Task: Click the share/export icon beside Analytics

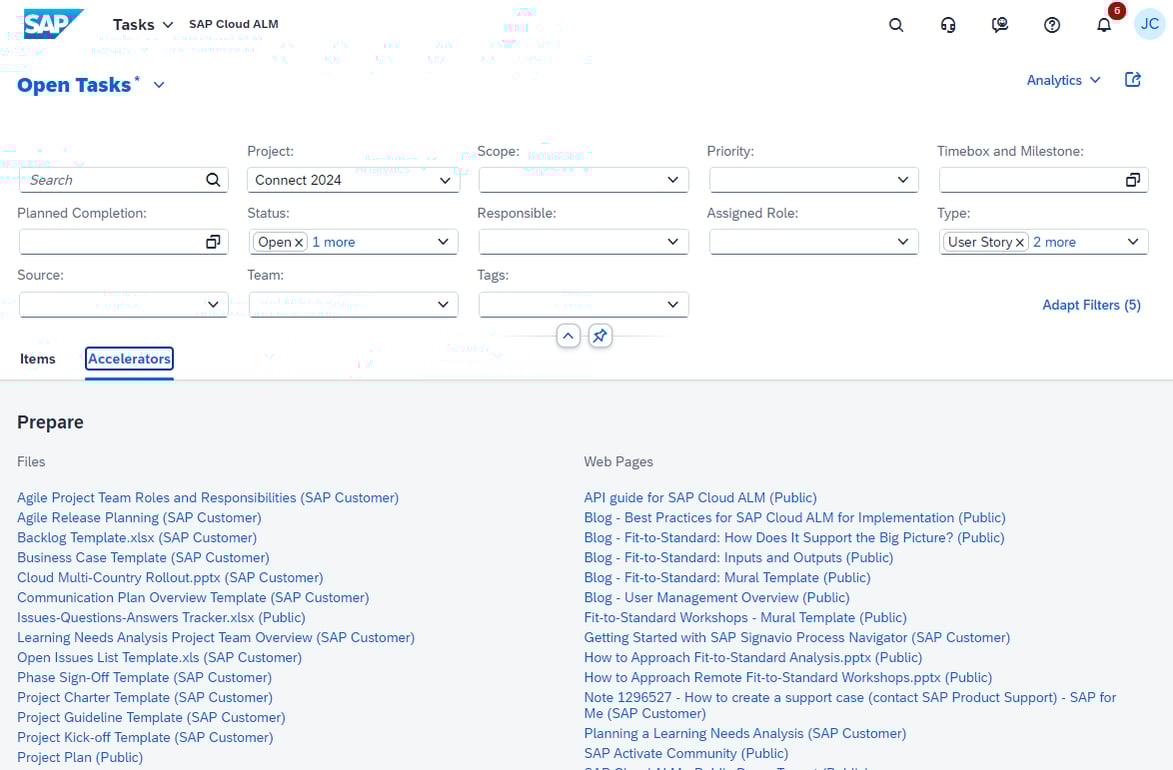Action: click(1133, 79)
